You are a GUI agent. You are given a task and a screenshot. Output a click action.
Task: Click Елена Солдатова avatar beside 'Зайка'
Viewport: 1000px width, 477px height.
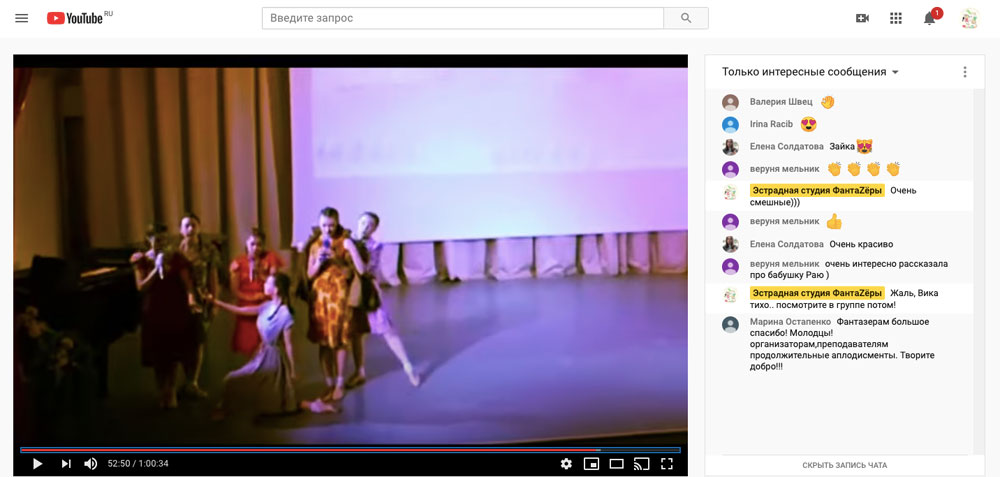(730, 147)
